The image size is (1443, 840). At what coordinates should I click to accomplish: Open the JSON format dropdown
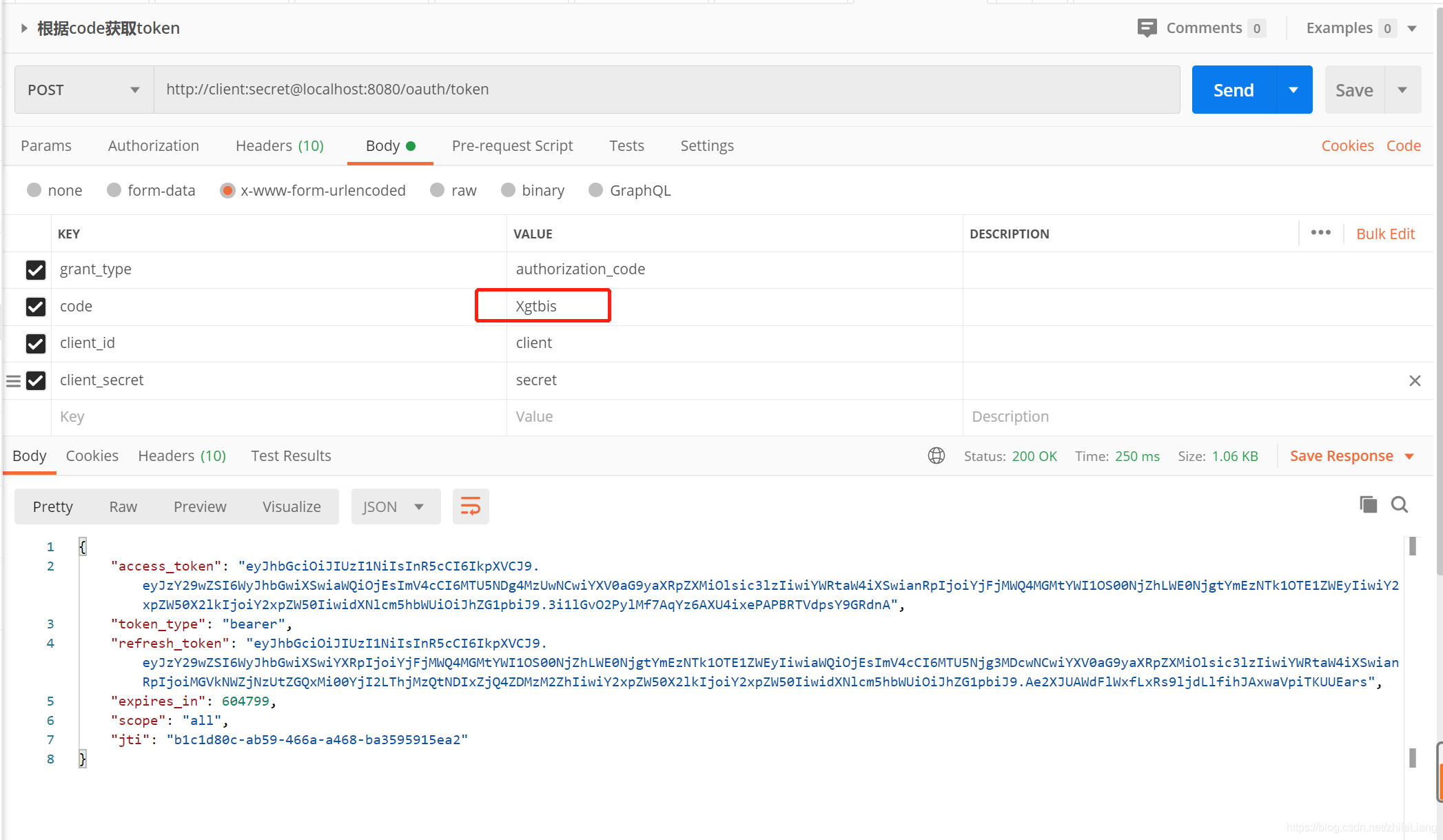(395, 506)
